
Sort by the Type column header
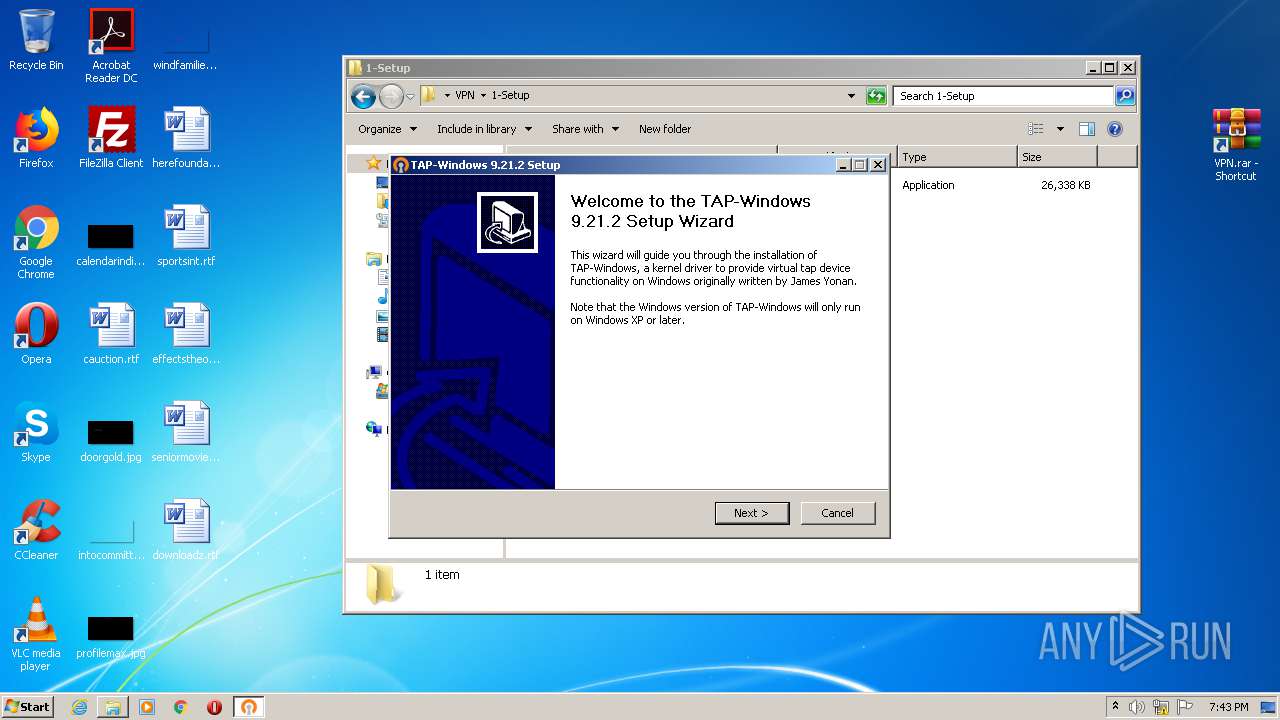pos(957,157)
